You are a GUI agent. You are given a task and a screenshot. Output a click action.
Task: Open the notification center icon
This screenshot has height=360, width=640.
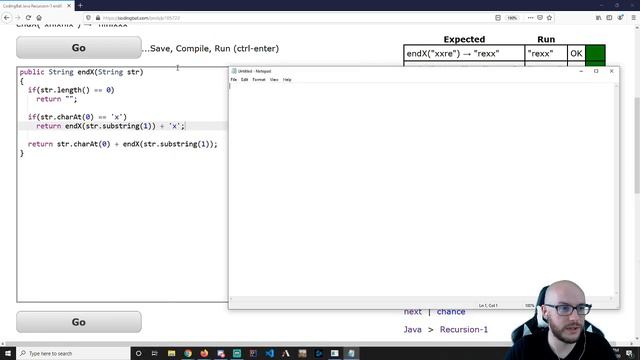click(x=629, y=353)
